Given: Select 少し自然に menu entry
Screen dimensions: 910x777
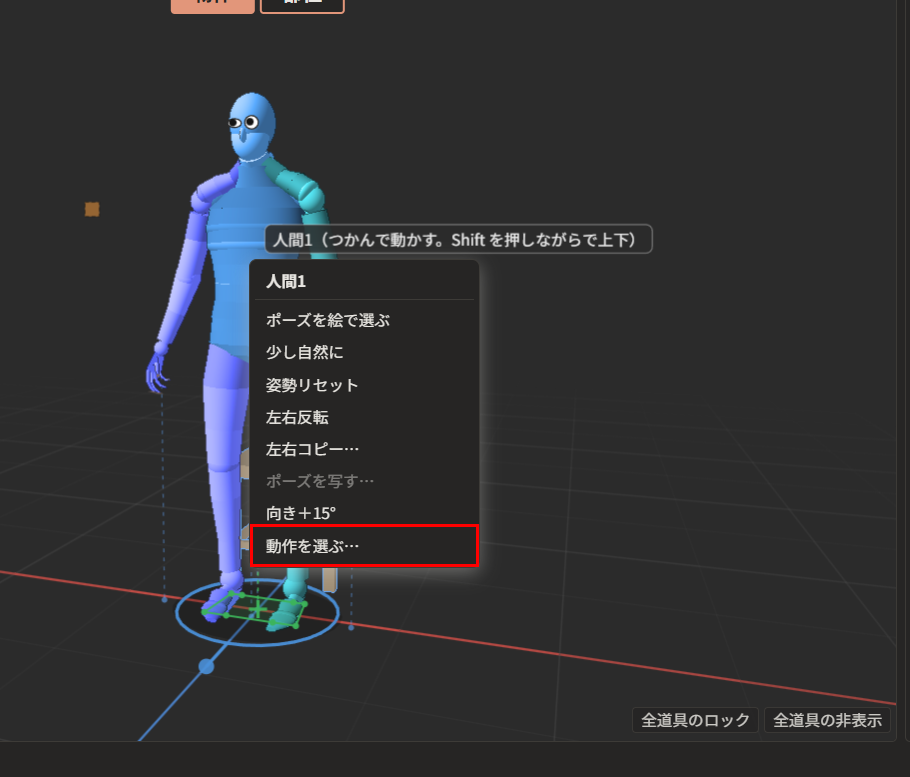Looking at the screenshot, I should point(364,352).
